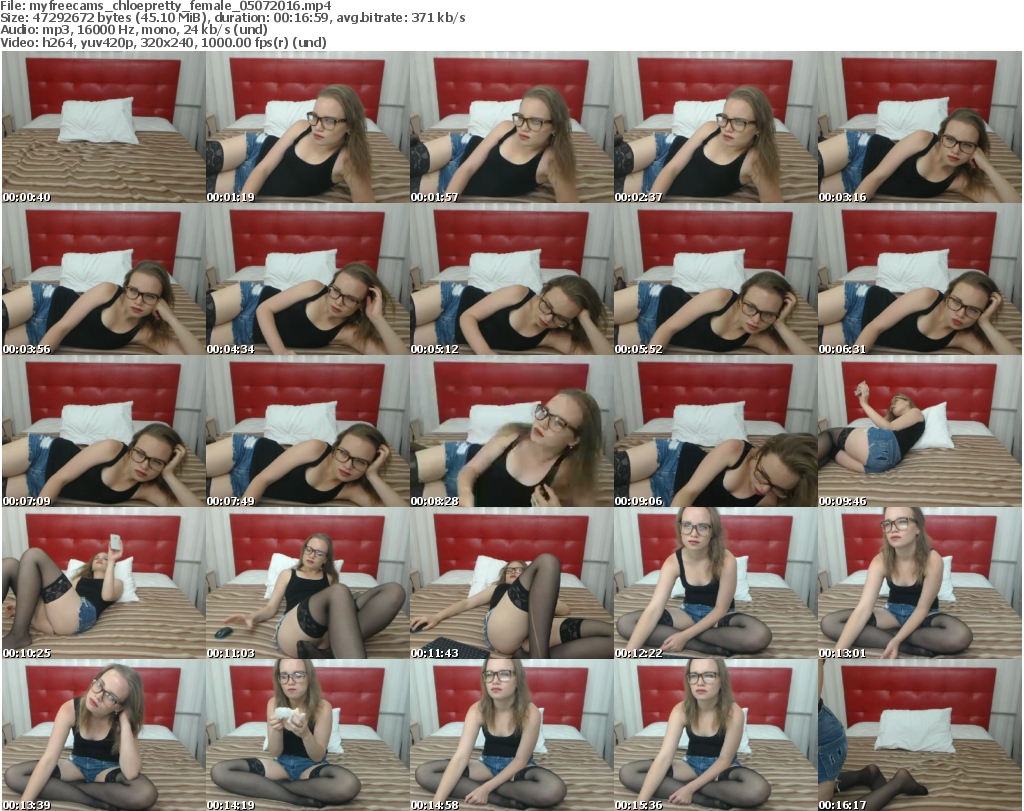Pick the frame stamped 00:07:49
The width and height of the screenshot is (1024, 811).
tap(308, 432)
